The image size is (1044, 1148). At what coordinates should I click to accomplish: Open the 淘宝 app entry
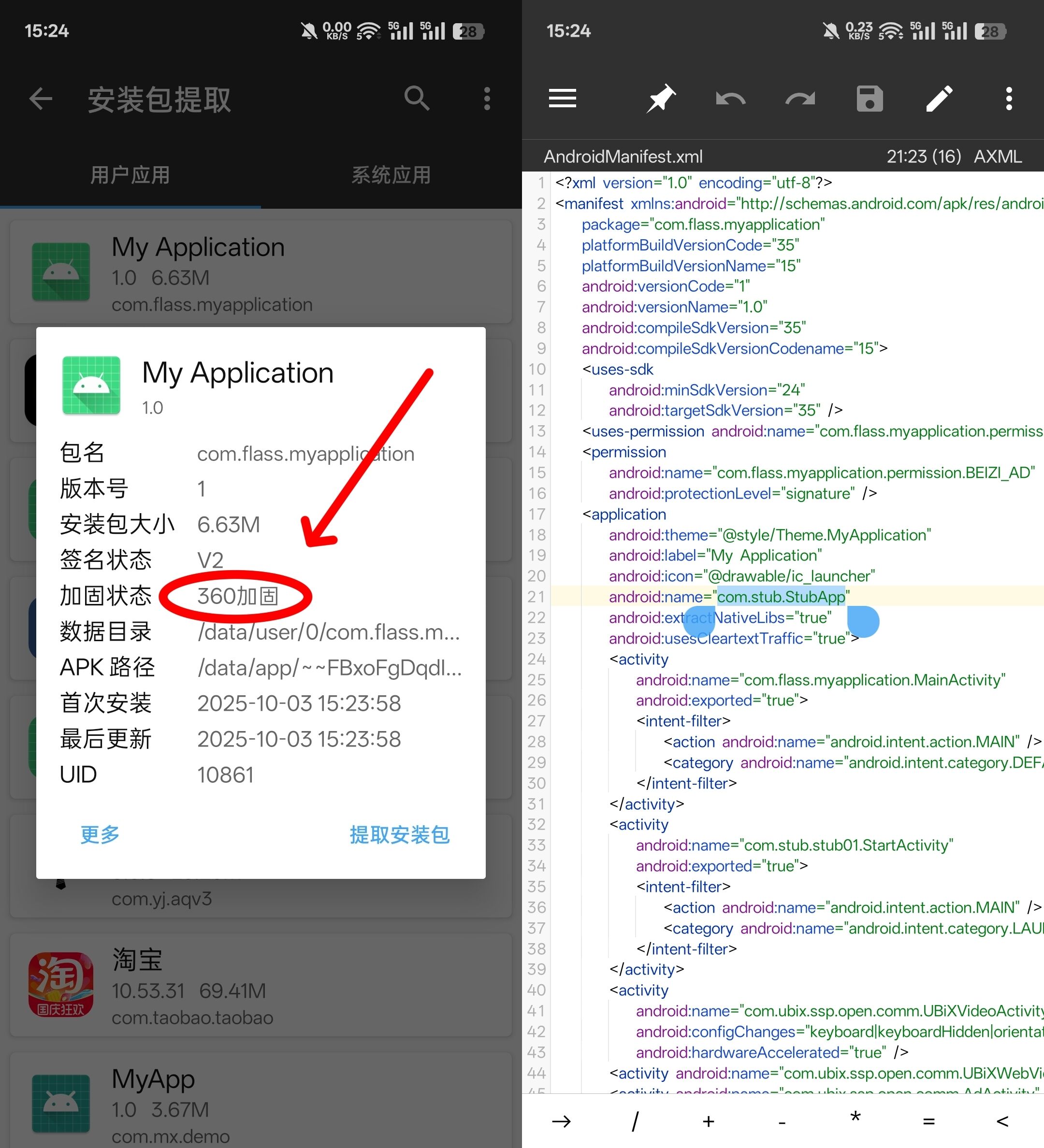tap(261, 985)
